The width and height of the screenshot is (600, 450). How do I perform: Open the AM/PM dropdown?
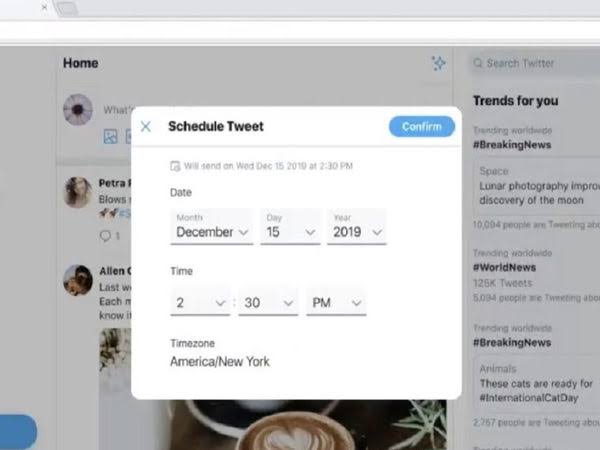[336, 302]
